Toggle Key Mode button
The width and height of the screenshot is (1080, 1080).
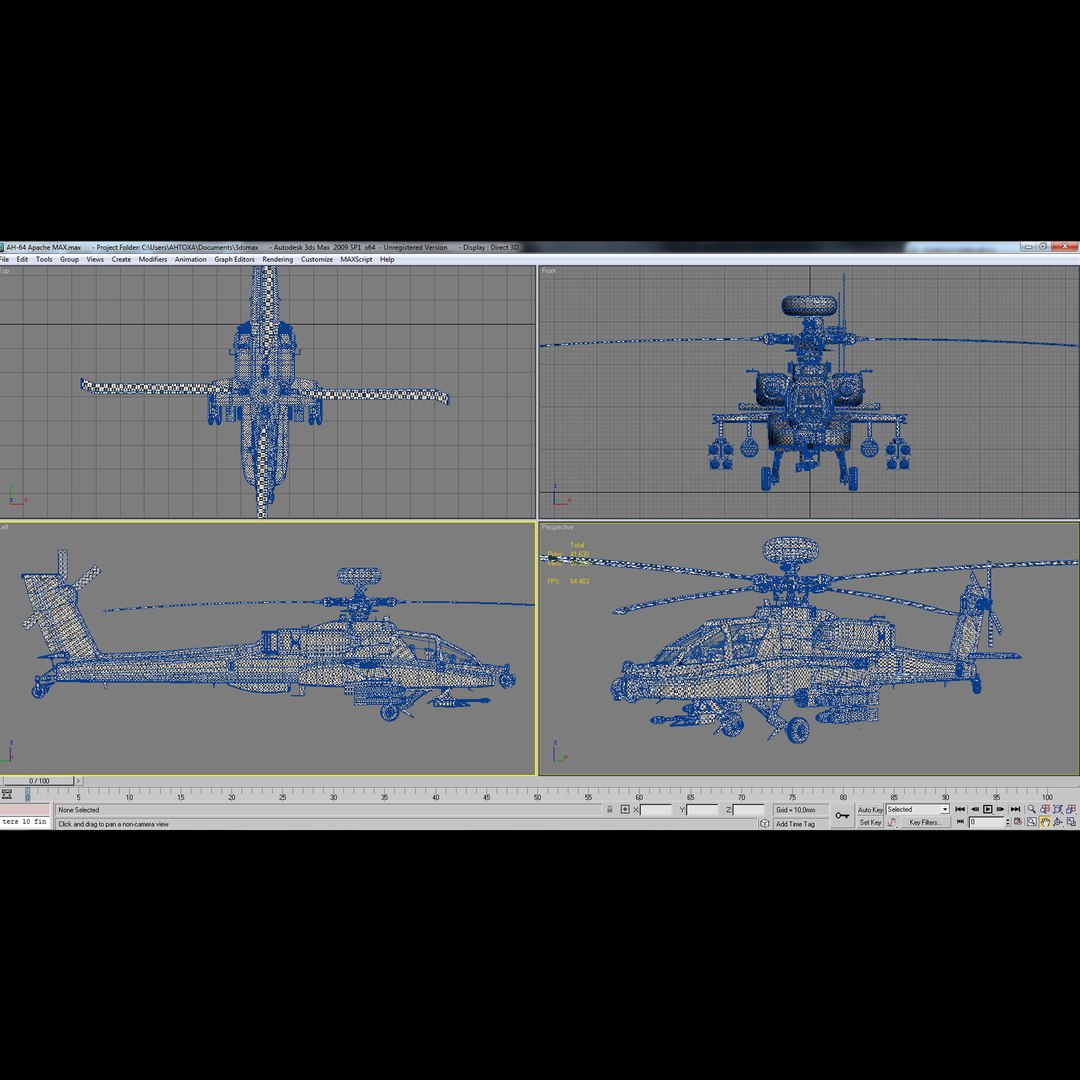pyautogui.click(x=960, y=822)
